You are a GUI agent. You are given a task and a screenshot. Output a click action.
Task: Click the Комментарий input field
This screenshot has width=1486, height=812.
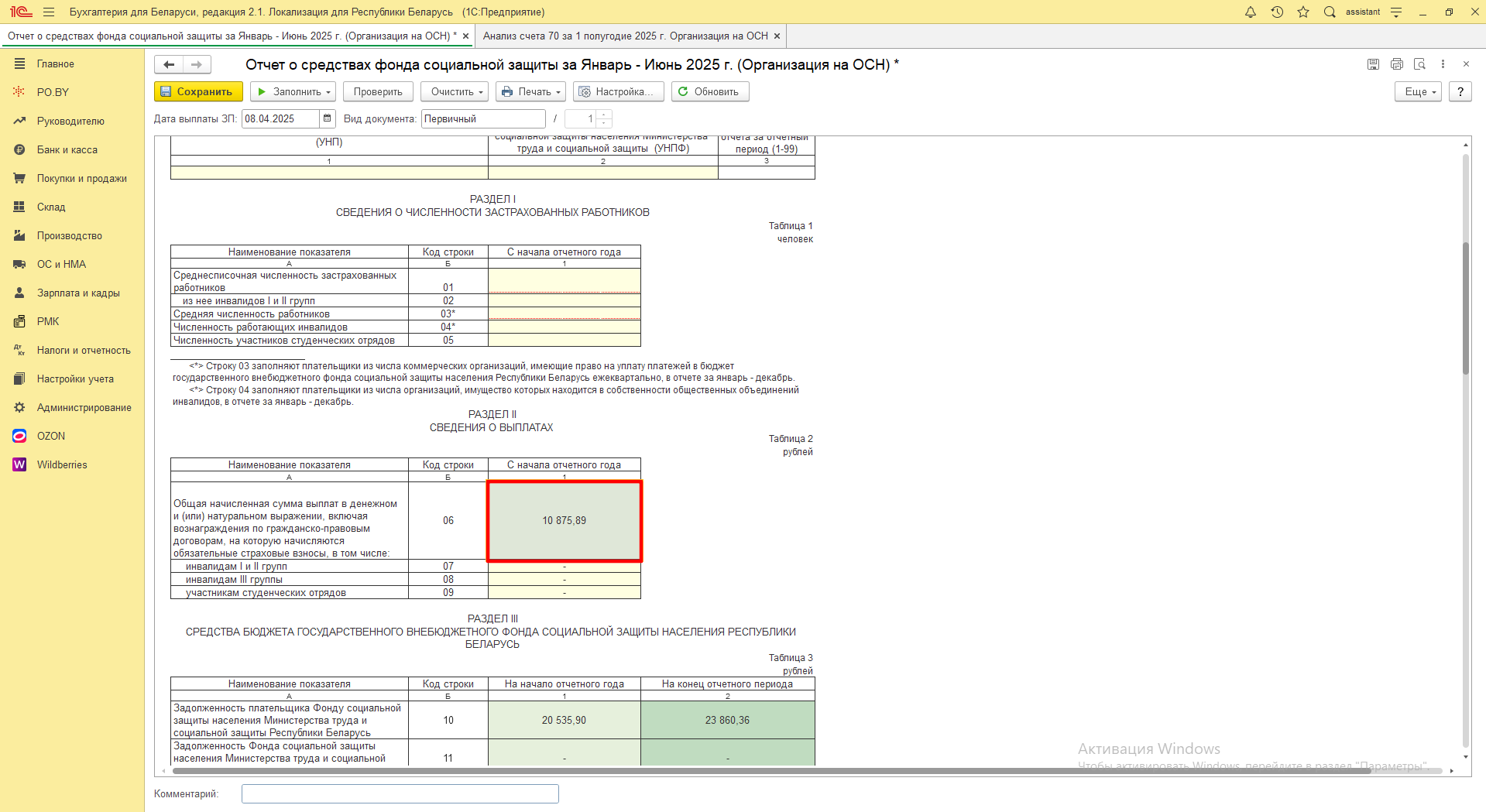tap(400, 793)
